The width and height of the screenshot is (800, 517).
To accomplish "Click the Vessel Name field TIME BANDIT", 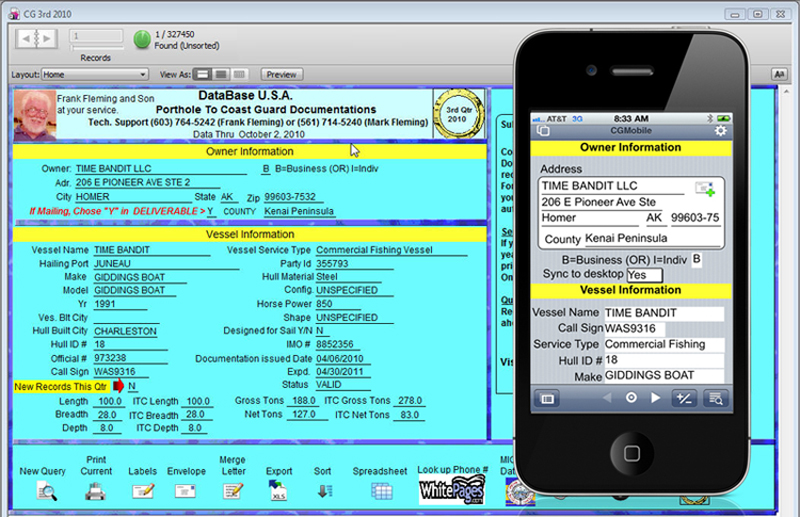I will [152, 250].
